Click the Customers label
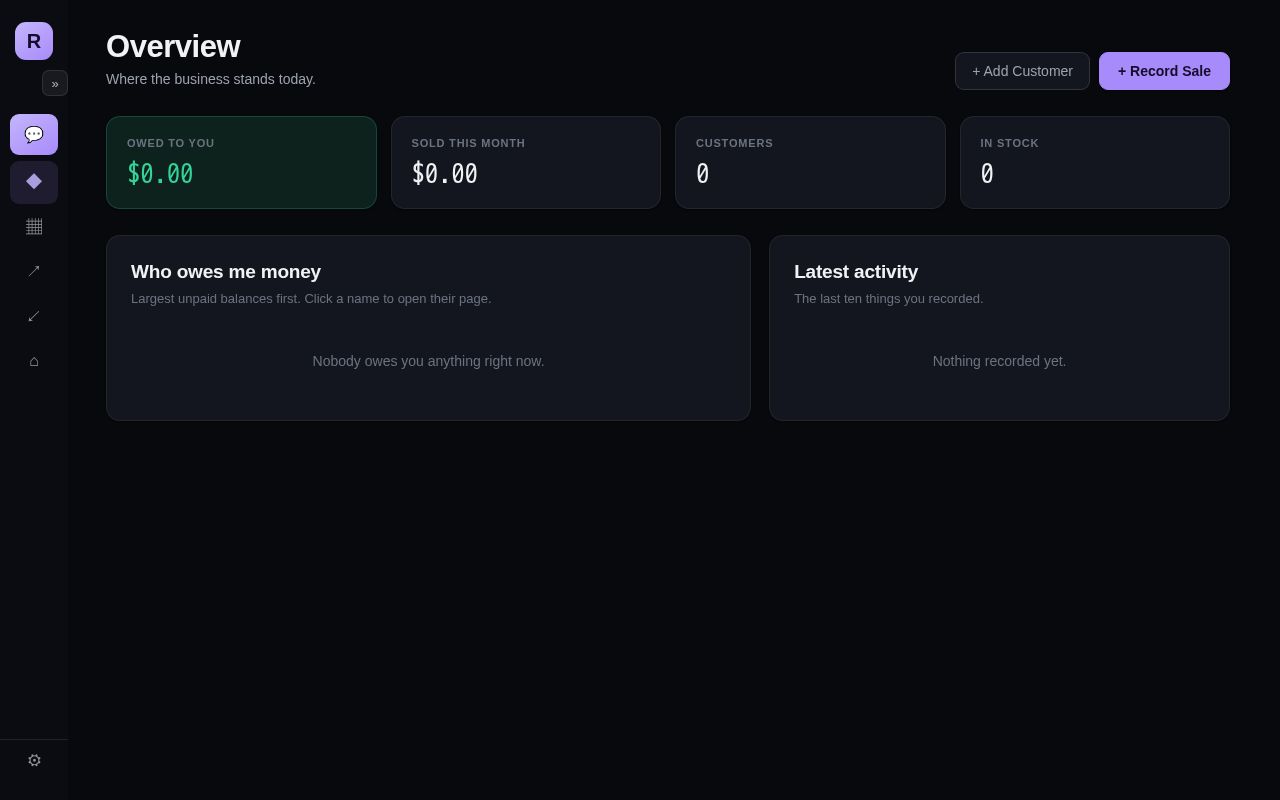The height and width of the screenshot is (800, 1280). [x=734, y=143]
